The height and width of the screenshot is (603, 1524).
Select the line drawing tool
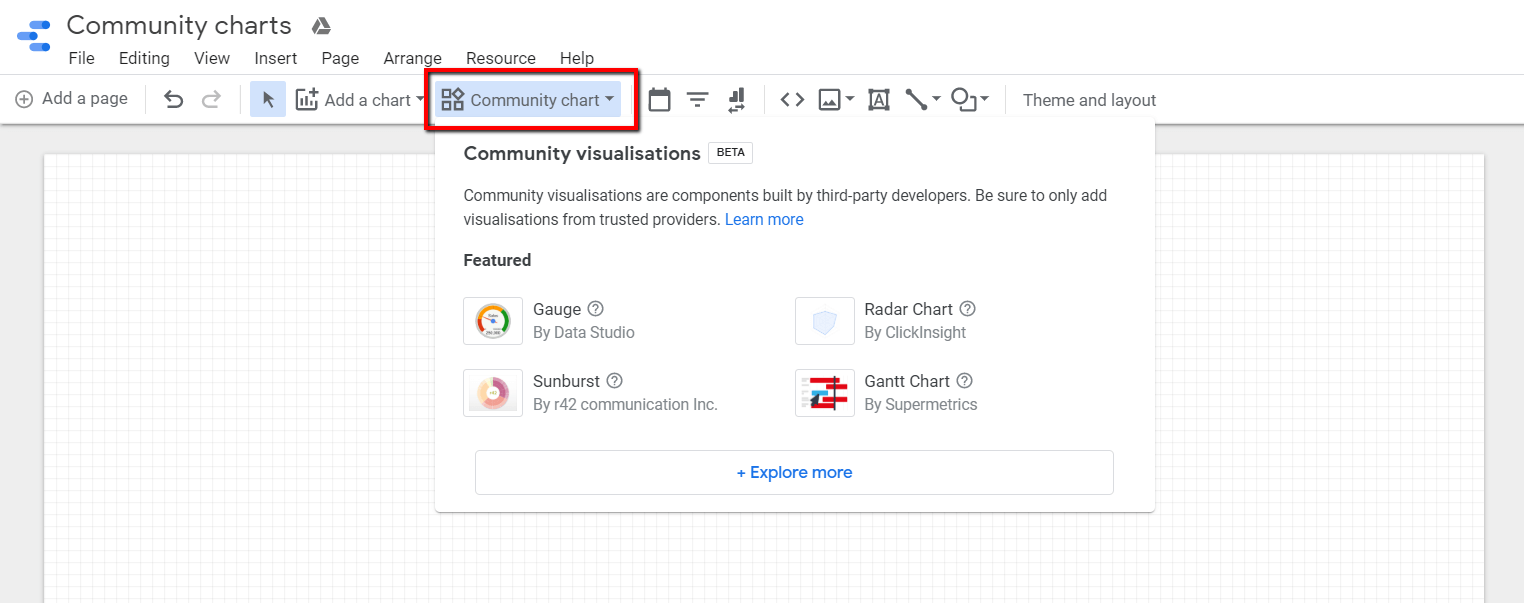(x=916, y=99)
